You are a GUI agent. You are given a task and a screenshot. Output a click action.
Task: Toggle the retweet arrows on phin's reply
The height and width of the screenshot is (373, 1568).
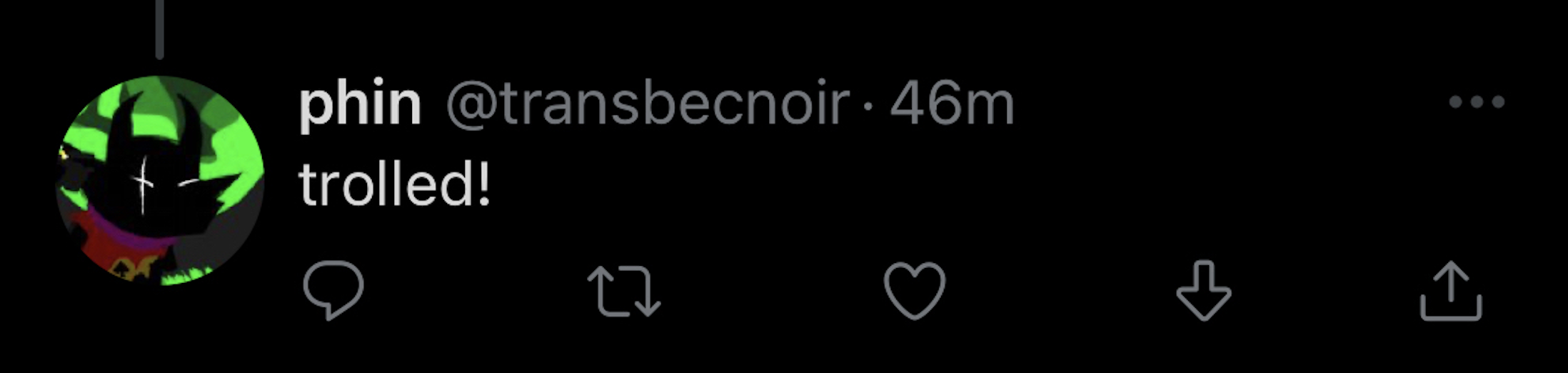pos(624,291)
